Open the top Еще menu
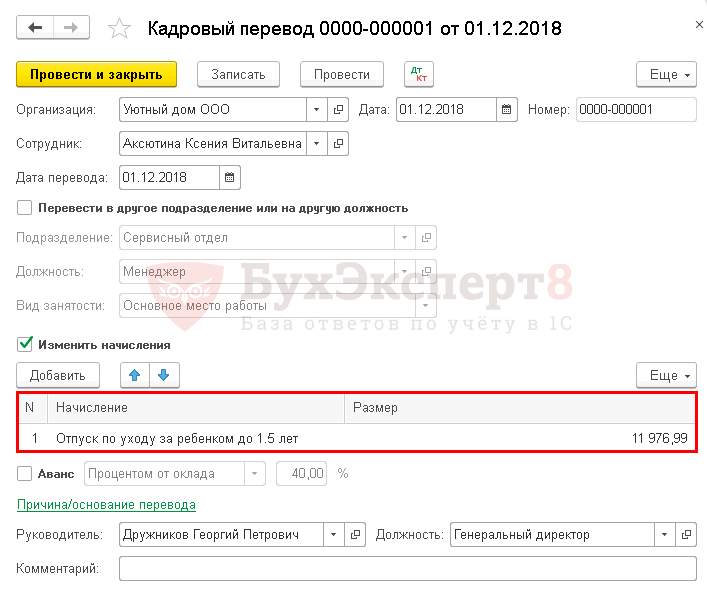The width and height of the screenshot is (707, 589). click(666, 74)
